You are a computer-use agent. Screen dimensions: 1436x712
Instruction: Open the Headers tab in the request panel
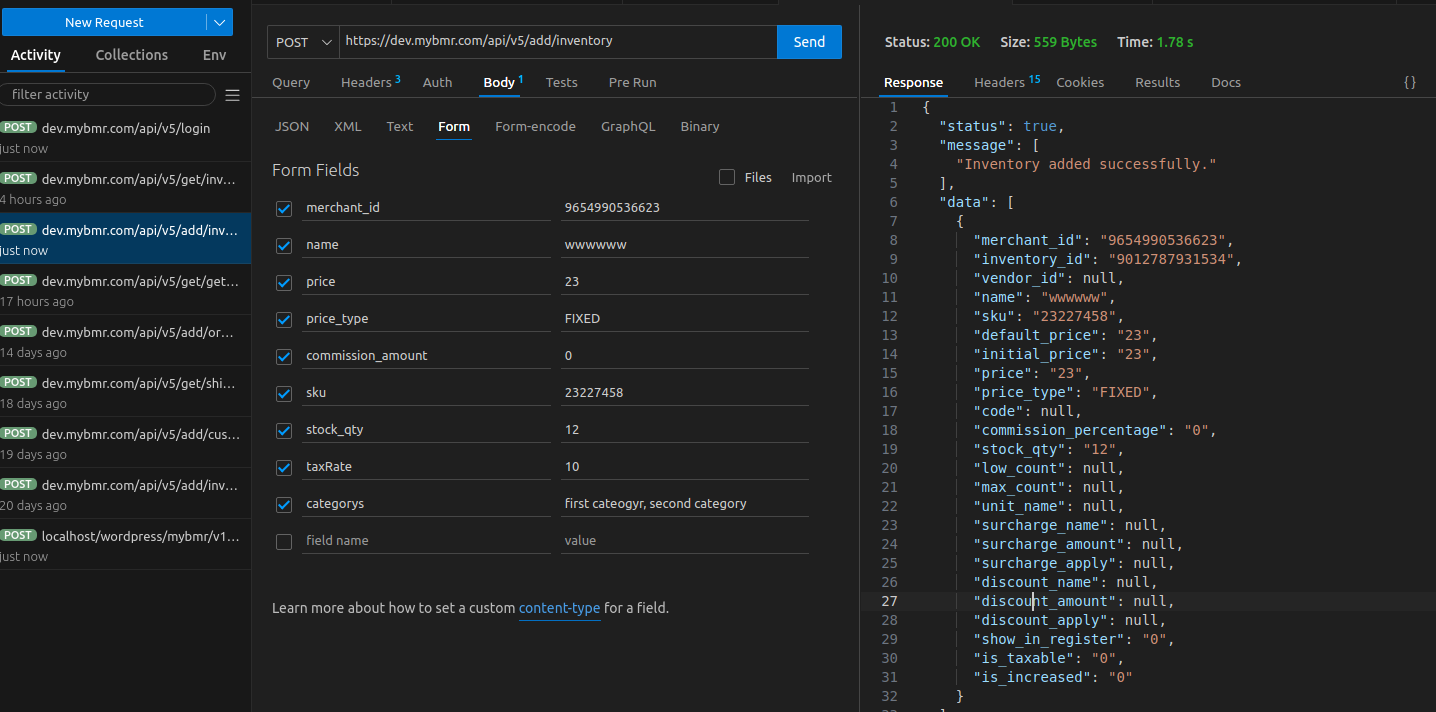(x=364, y=82)
